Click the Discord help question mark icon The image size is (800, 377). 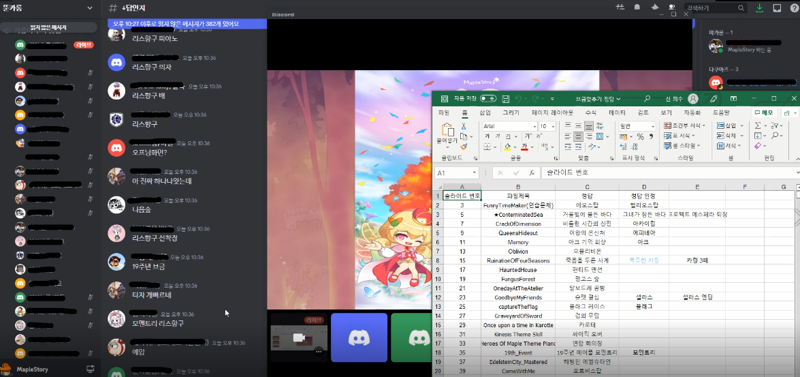(793, 8)
